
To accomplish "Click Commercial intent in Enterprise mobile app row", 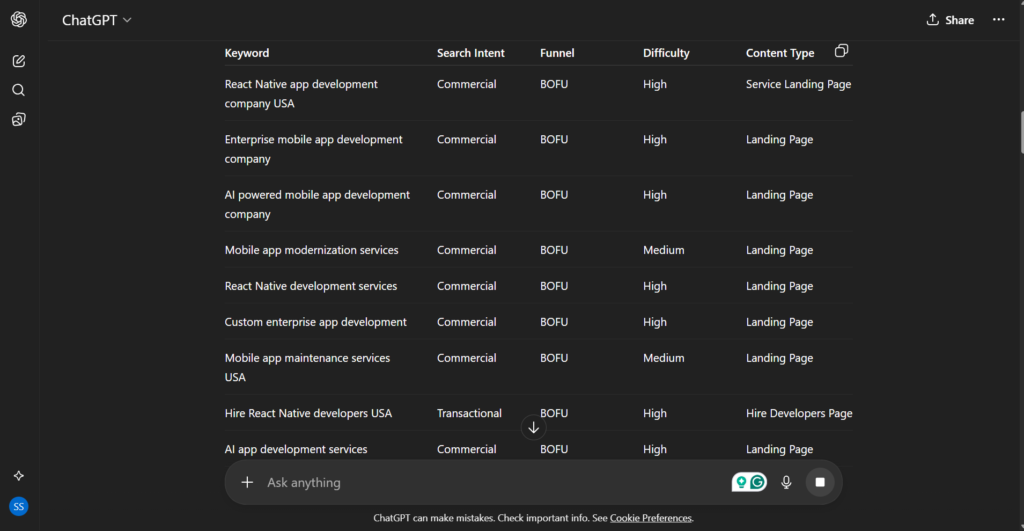I will click(466, 140).
